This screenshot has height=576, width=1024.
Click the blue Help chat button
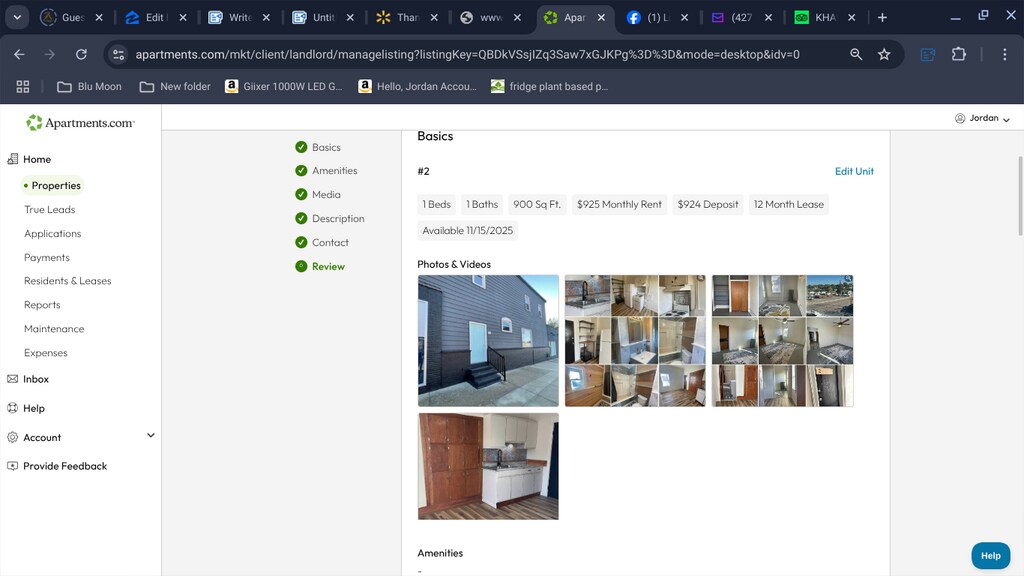tap(990, 555)
